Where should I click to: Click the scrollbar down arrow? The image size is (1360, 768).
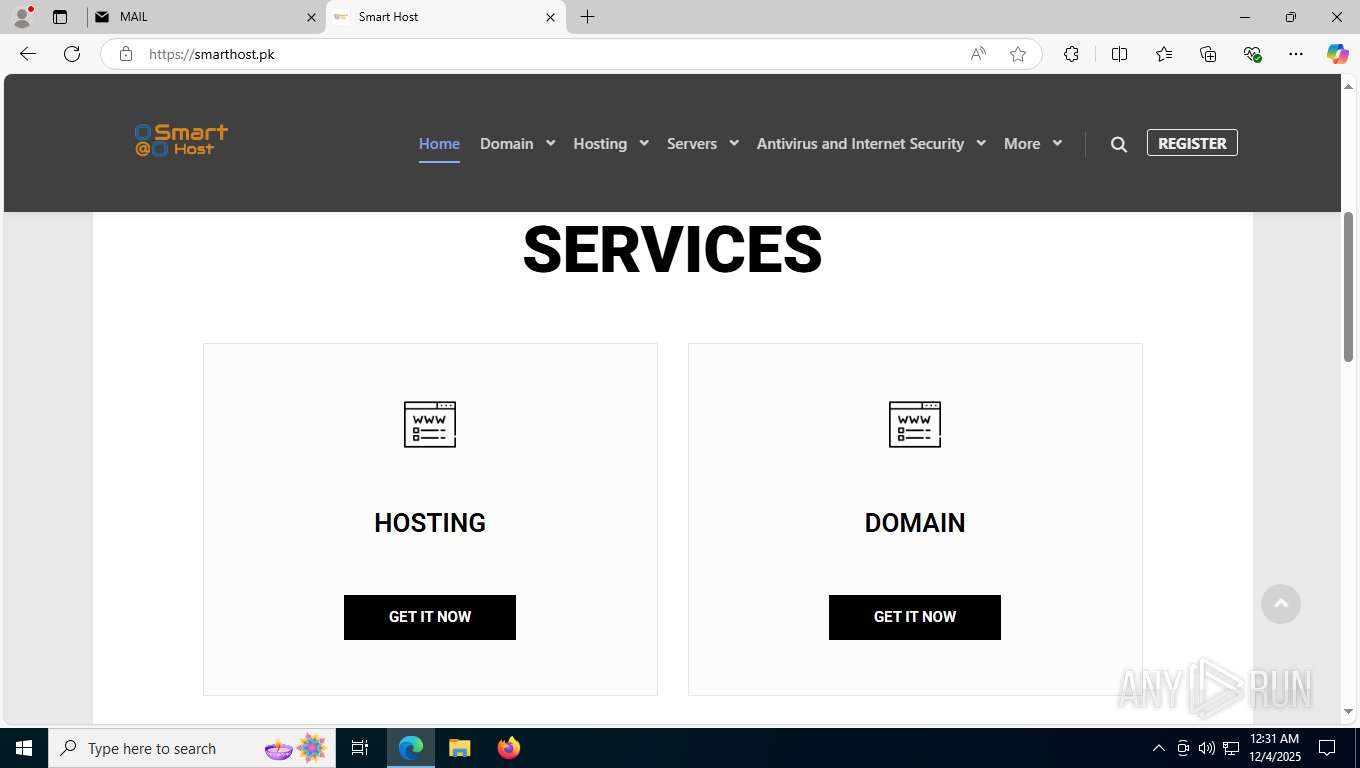1348,712
